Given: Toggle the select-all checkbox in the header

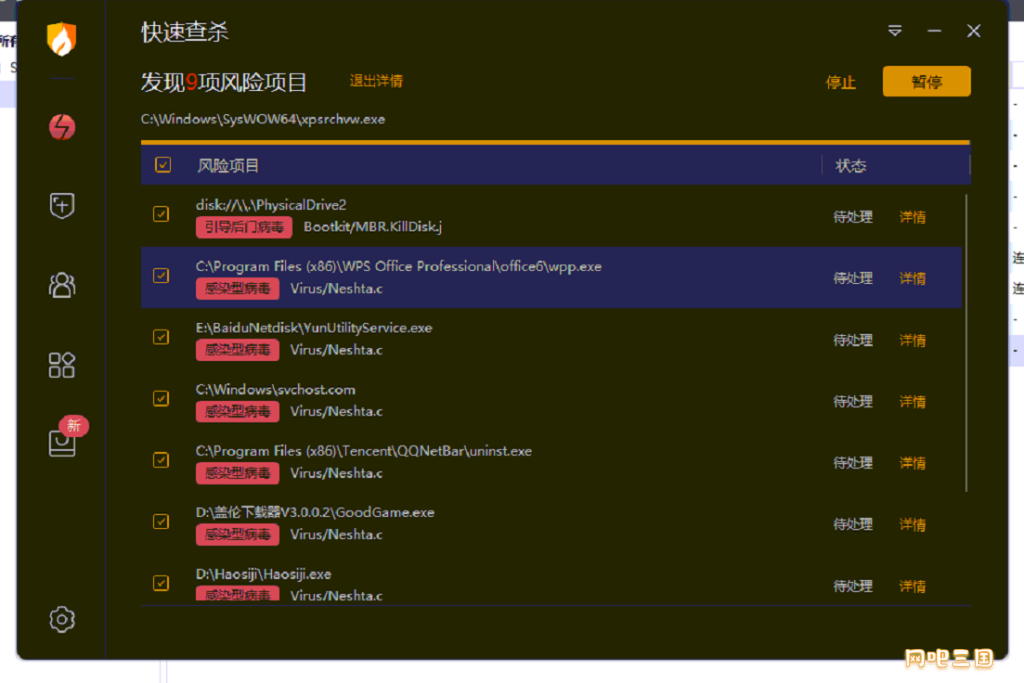Looking at the screenshot, I should click(x=163, y=165).
